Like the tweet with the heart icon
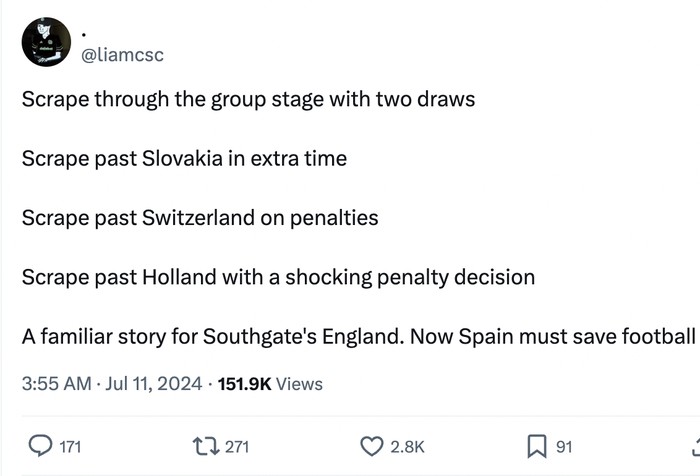Screen dimensions: 700x476 (371, 446)
